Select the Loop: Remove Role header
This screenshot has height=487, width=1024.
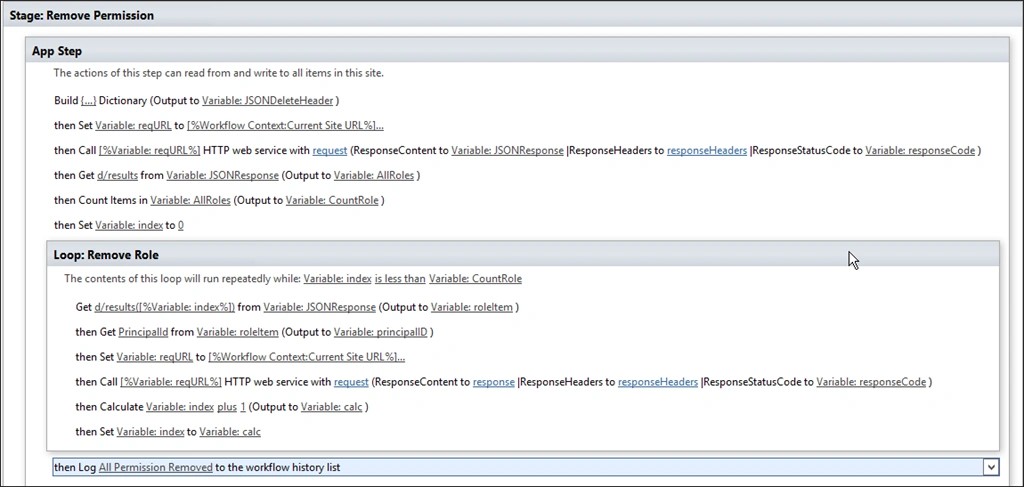(x=522, y=255)
